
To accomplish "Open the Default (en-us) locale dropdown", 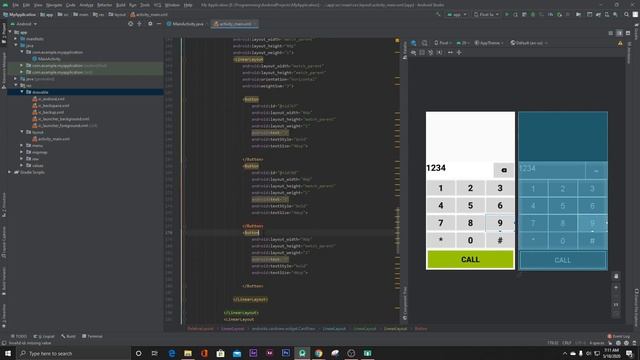I will pyautogui.click(x=529, y=43).
